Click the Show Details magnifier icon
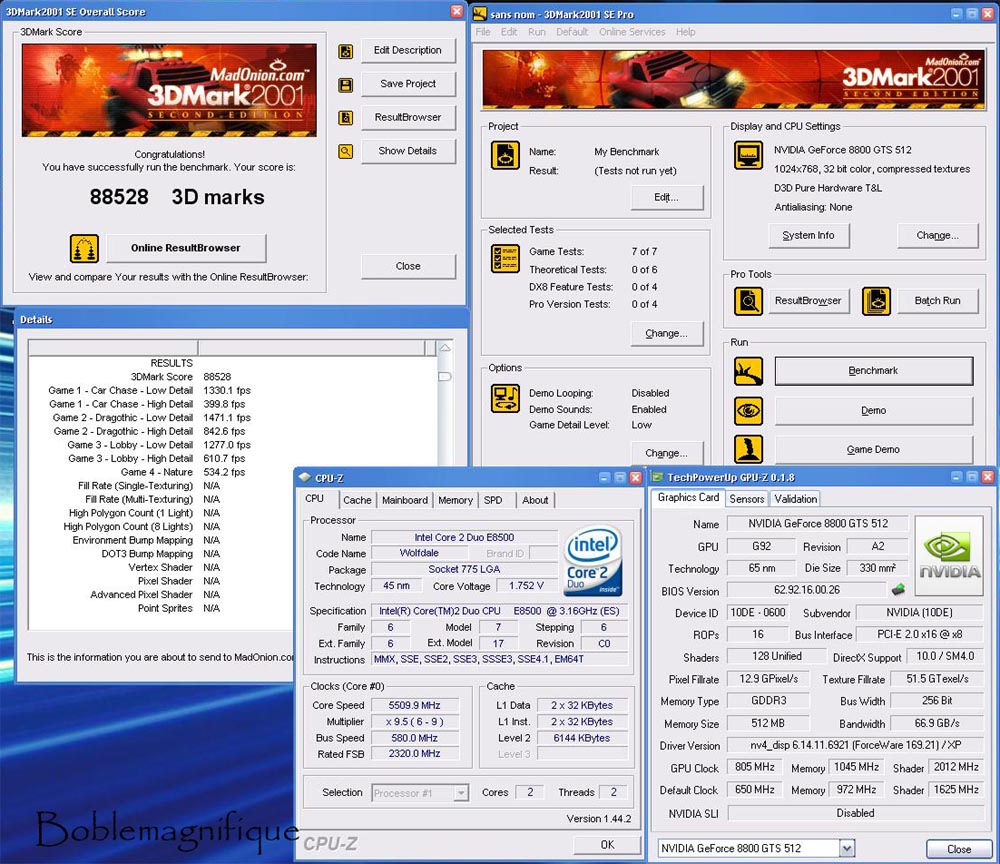Image resolution: width=1000 pixels, height=864 pixels. 346,152
